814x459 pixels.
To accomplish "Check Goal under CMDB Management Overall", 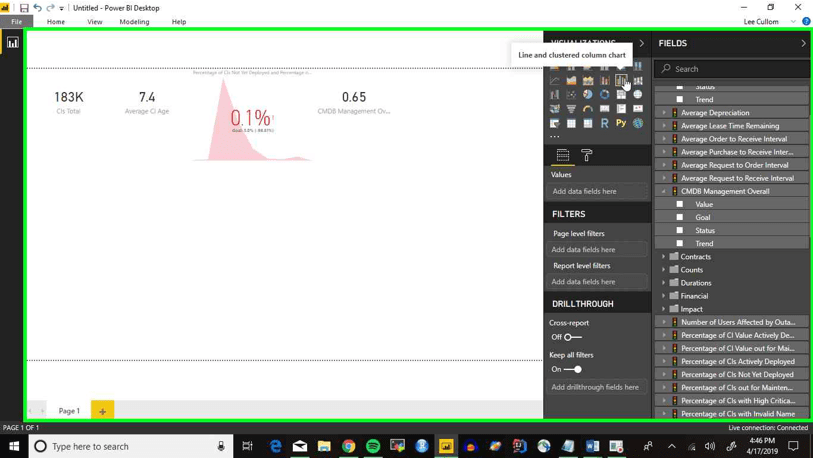I will [x=680, y=217].
